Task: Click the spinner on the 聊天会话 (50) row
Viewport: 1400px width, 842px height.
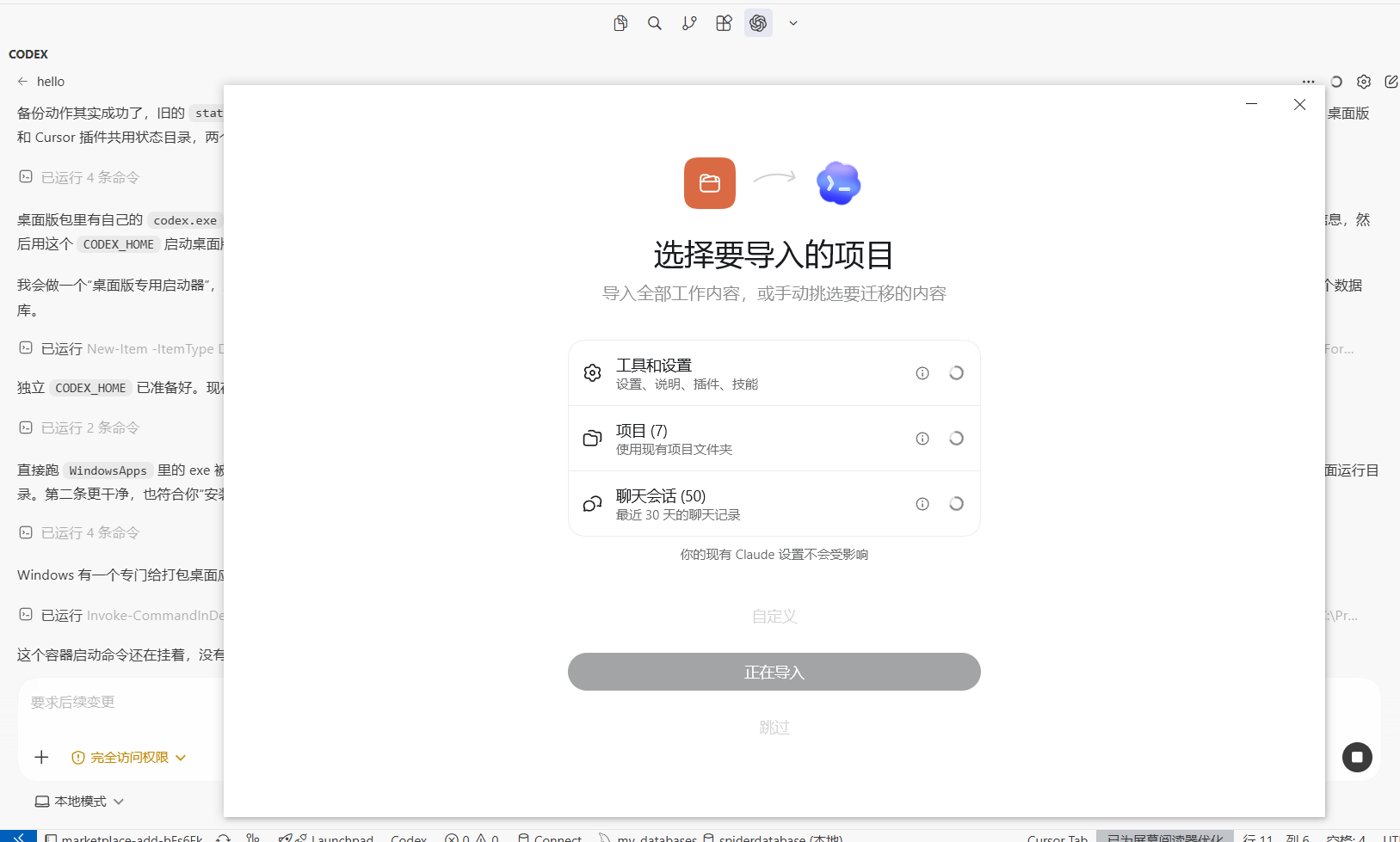Action: click(956, 504)
